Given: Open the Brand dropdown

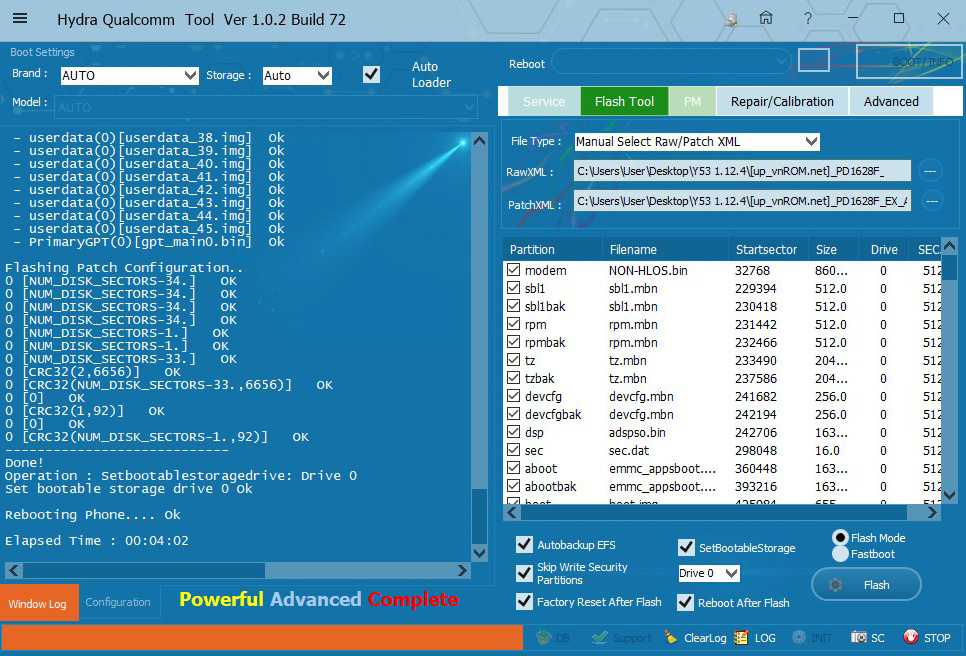Looking at the screenshot, I should 129,76.
